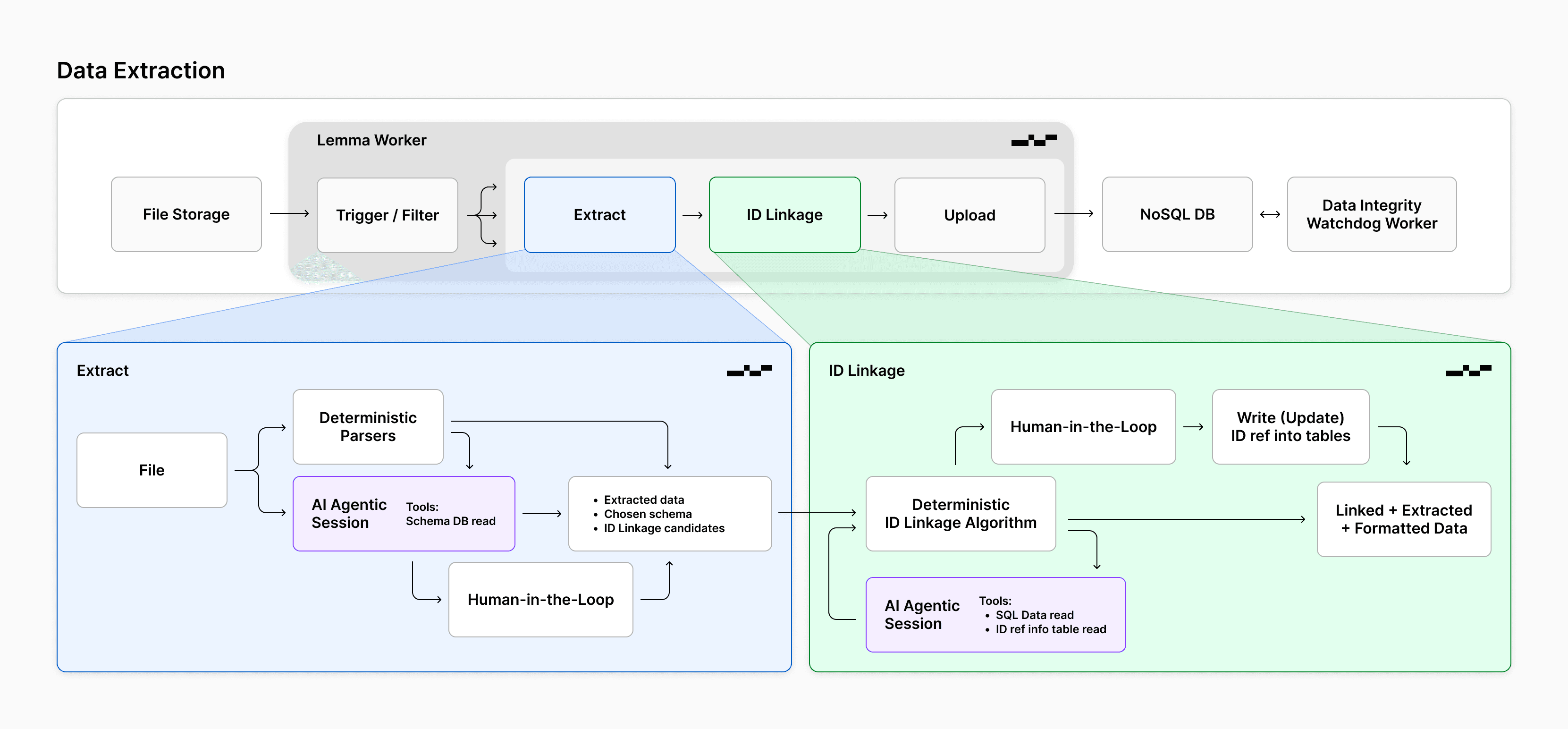Select the Deterministic Parsers box
Viewport: 1568px width, 729px height.
368,427
